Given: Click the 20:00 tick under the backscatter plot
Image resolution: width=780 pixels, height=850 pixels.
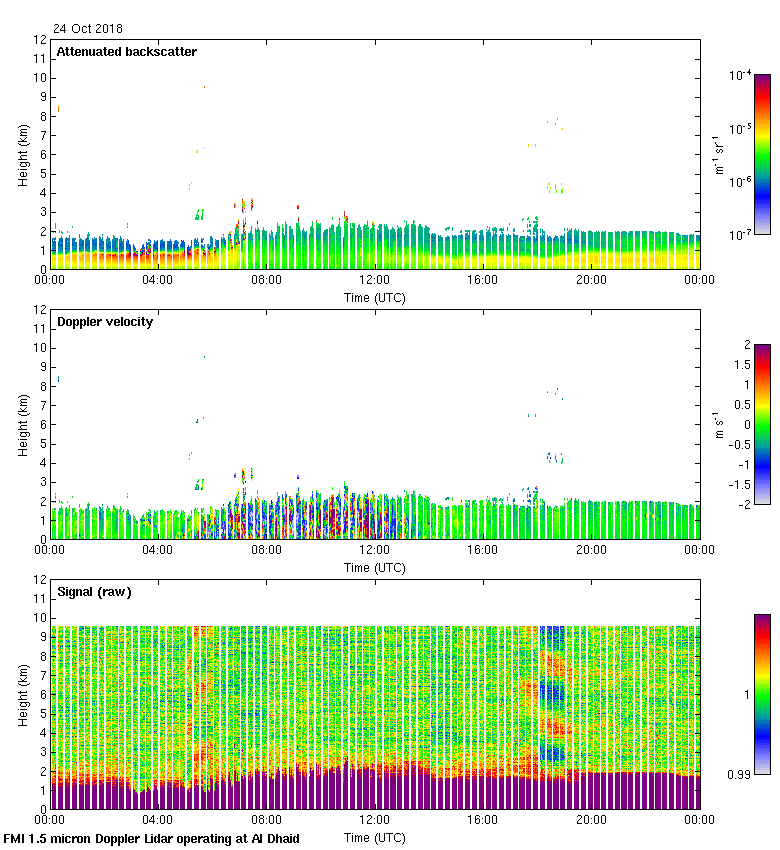Looking at the screenshot, I should (x=591, y=281).
